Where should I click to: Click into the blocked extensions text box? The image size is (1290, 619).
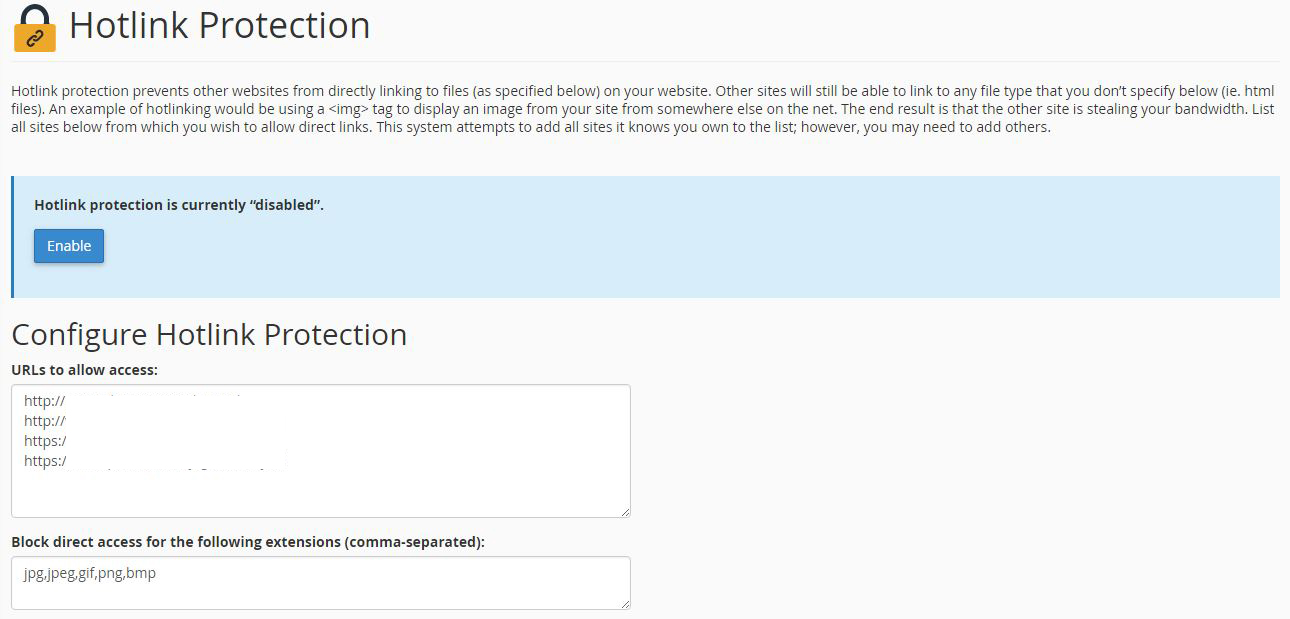tap(321, 583)
